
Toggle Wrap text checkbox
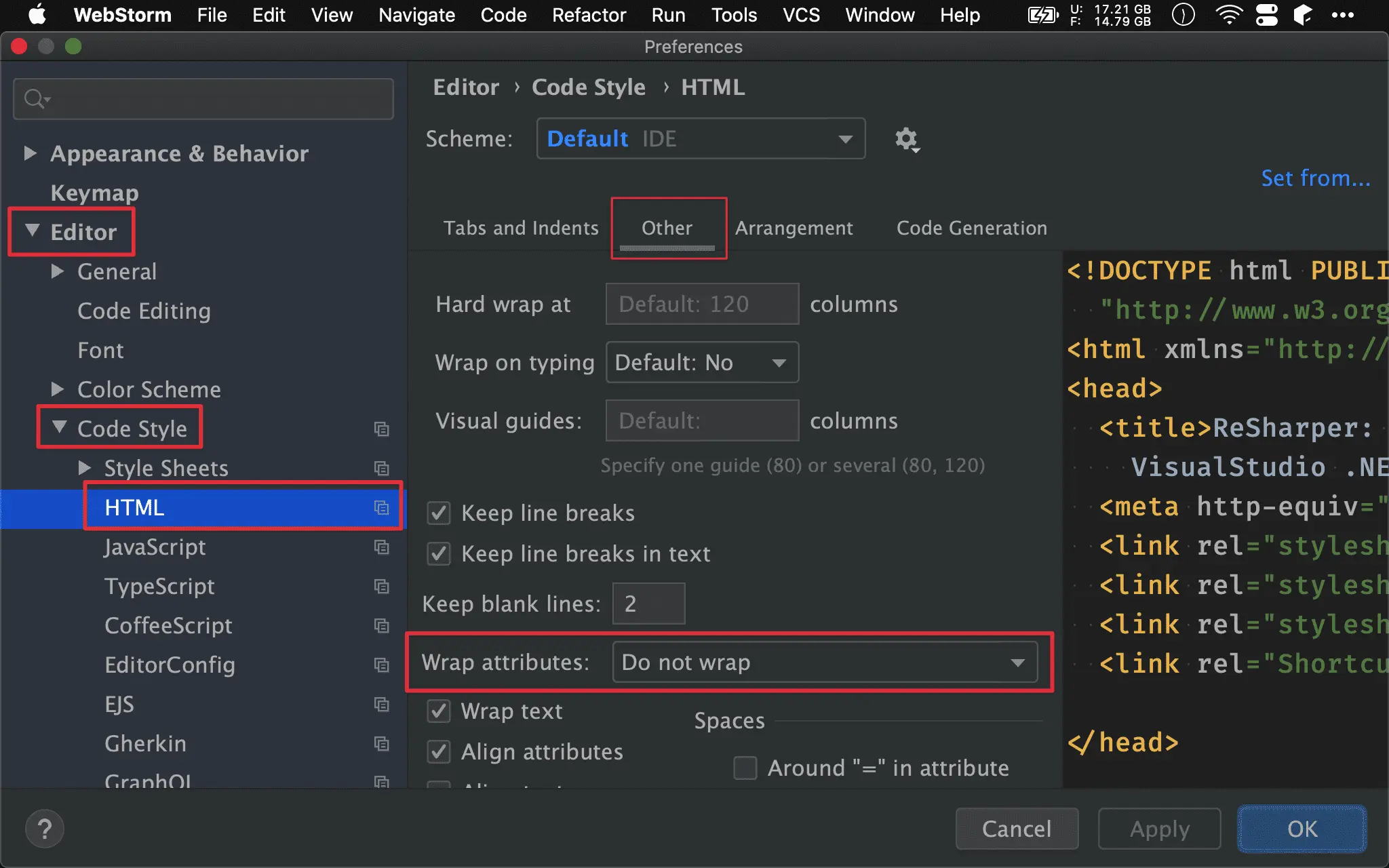[439, 711]
